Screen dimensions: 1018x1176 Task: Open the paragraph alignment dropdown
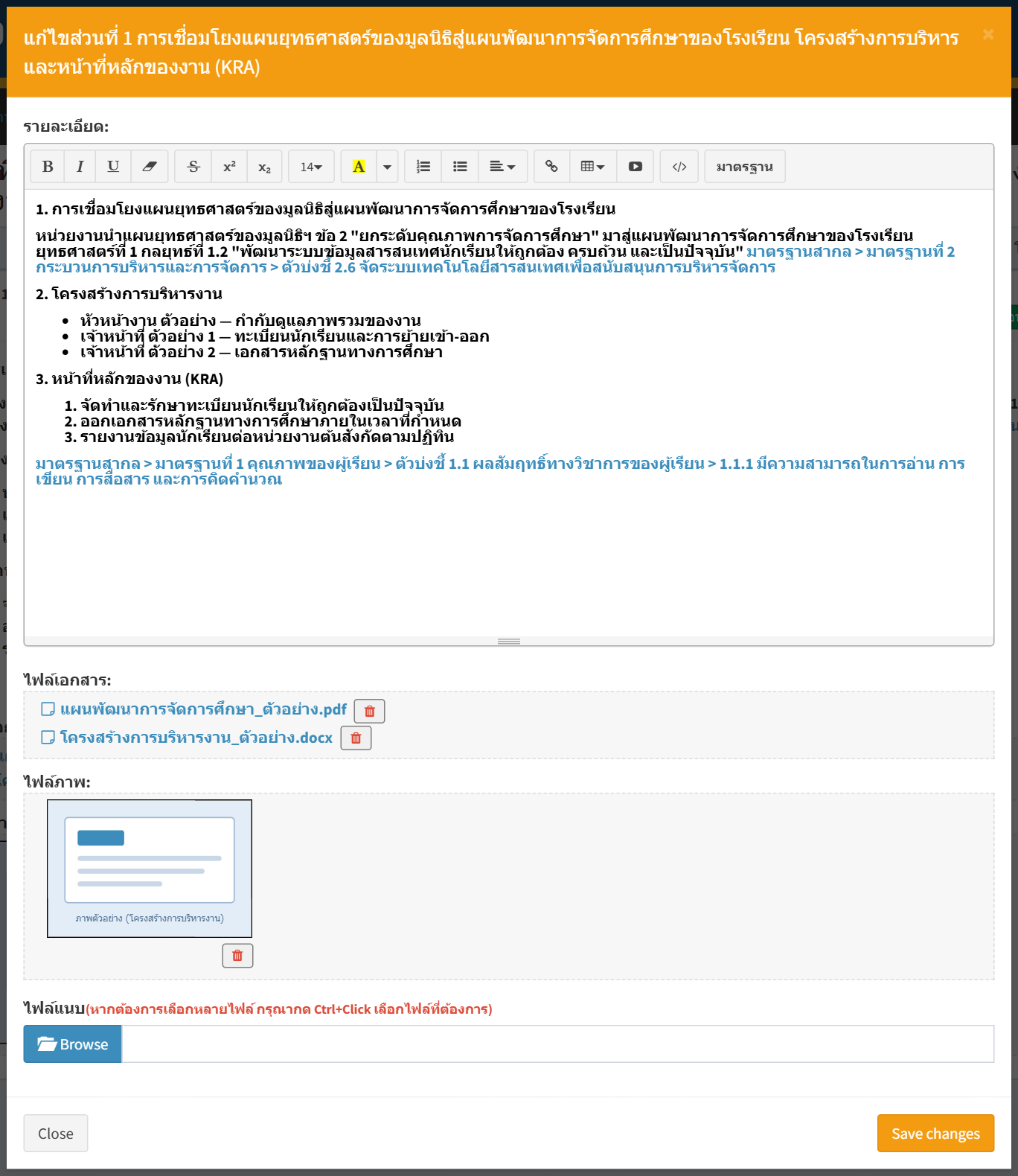503,167
